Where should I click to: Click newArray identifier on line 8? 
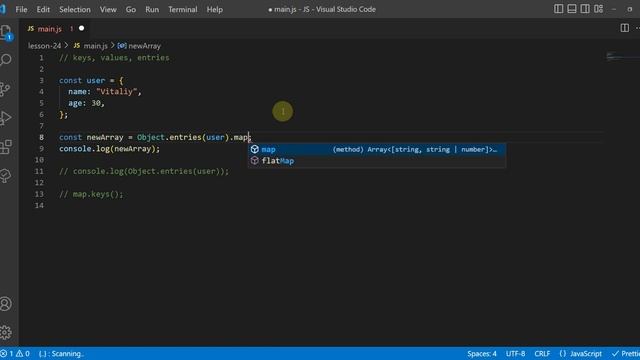click(104, 137)
